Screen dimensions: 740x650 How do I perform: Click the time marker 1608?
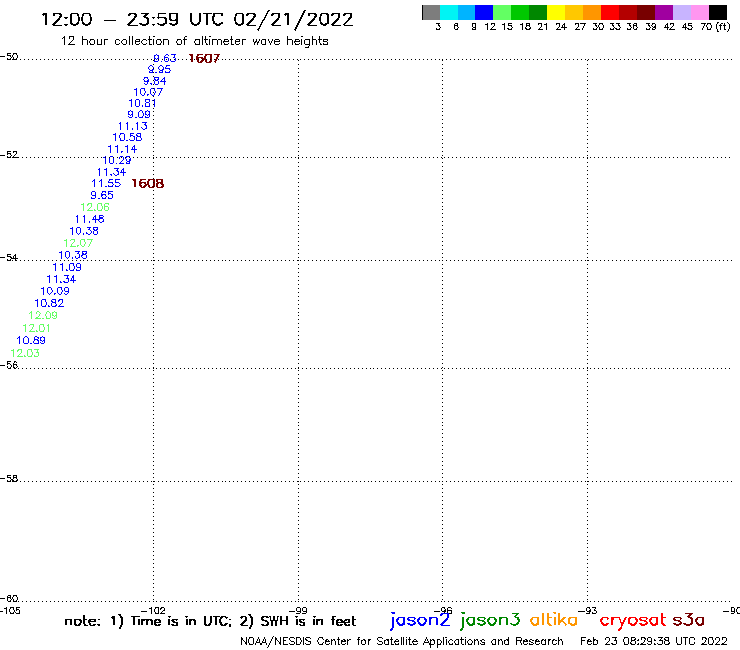pyautogui.click(x=148, y=183)
